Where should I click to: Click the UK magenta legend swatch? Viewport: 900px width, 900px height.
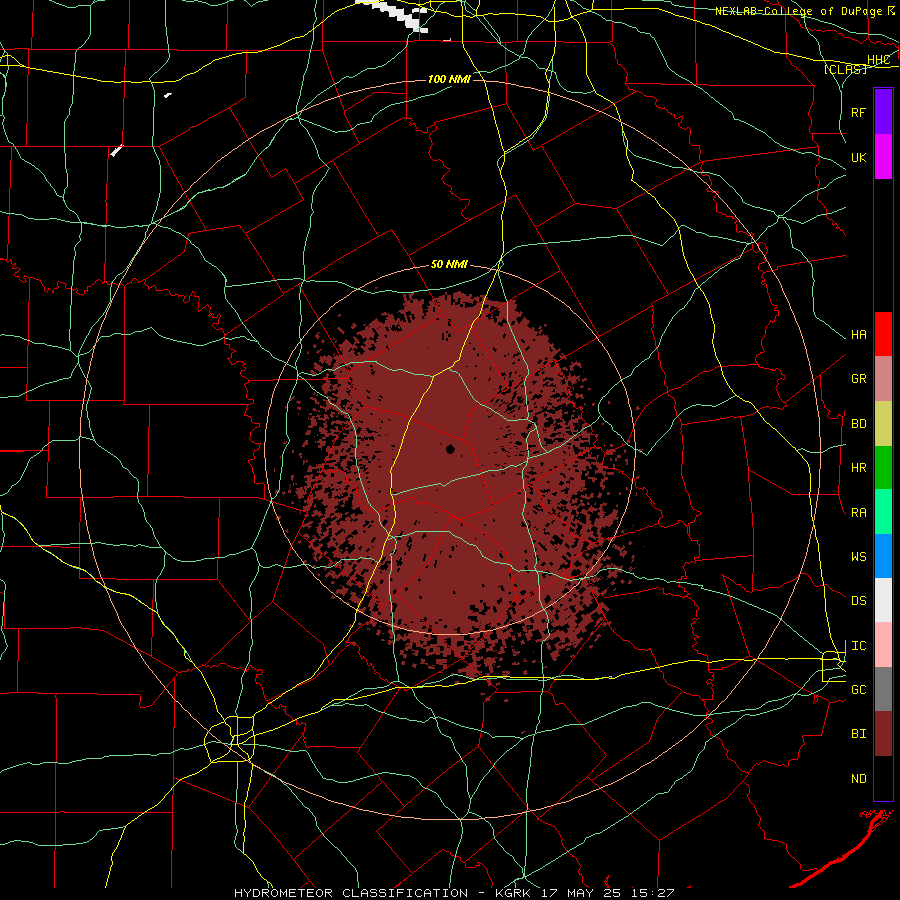pos(883,157)
